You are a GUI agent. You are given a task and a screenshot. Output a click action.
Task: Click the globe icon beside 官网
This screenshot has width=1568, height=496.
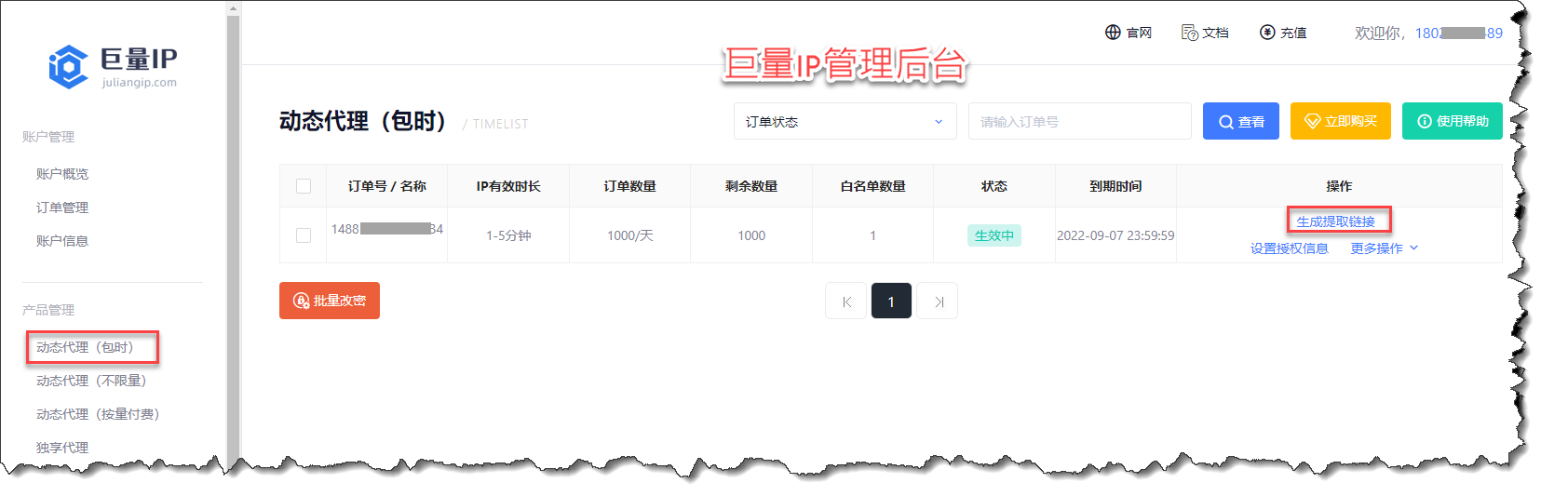pos(1113,33)
